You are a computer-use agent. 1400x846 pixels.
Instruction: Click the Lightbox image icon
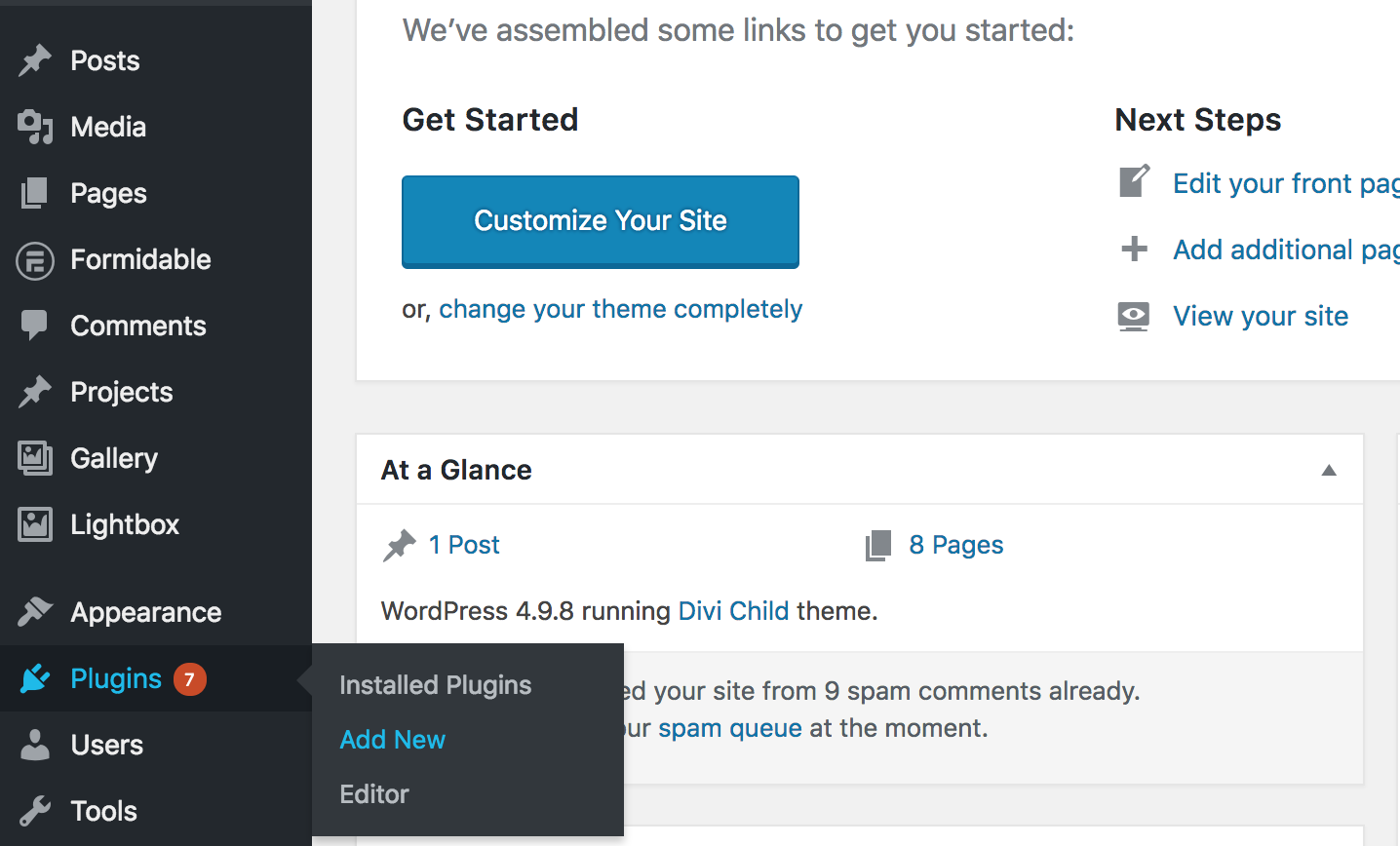pos(35,524)
